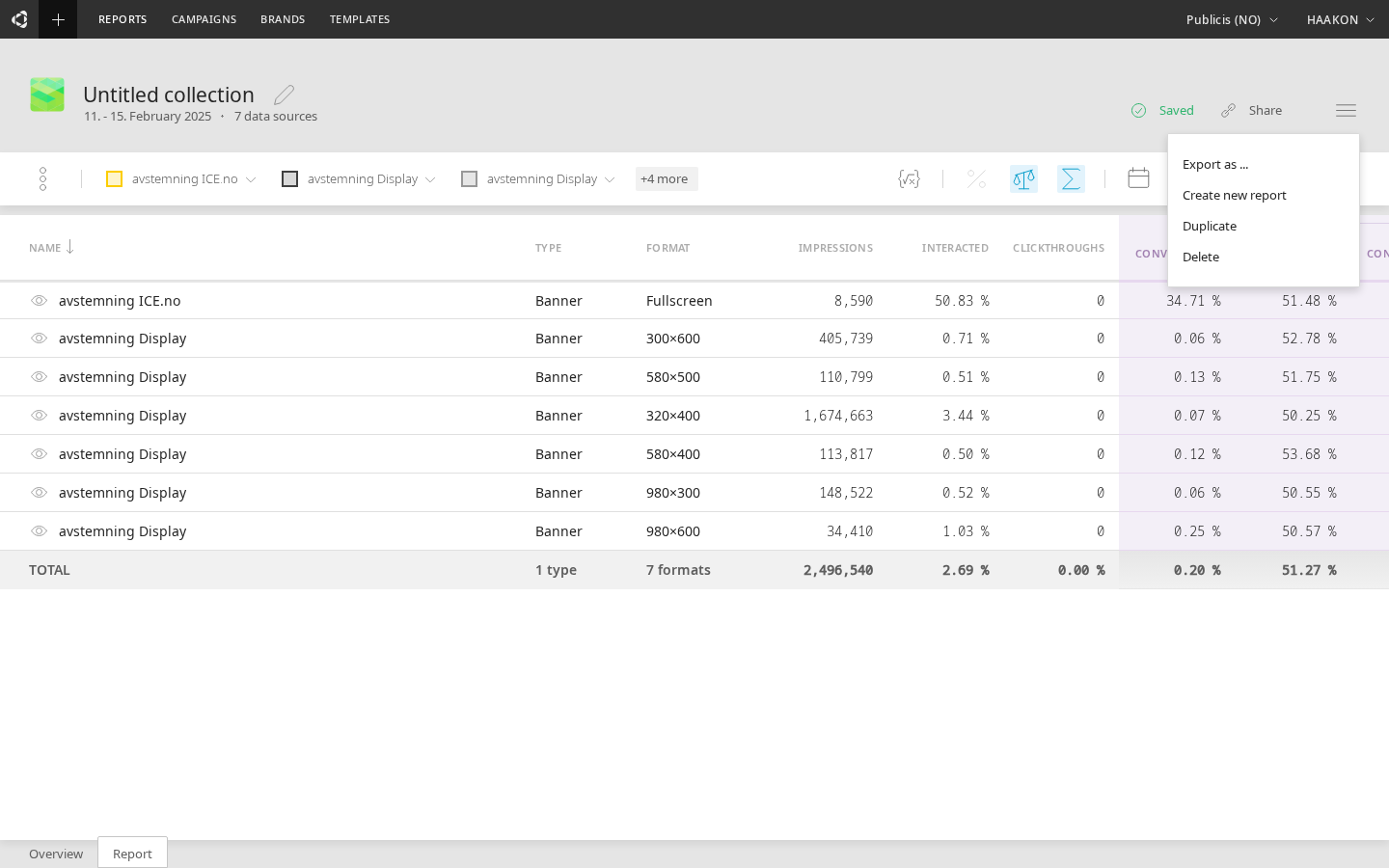The height and width of the screenshot is (868, 1389).
Task: Hide the 300×600 avstemning Display banner
Action: [x=40, y=339]
